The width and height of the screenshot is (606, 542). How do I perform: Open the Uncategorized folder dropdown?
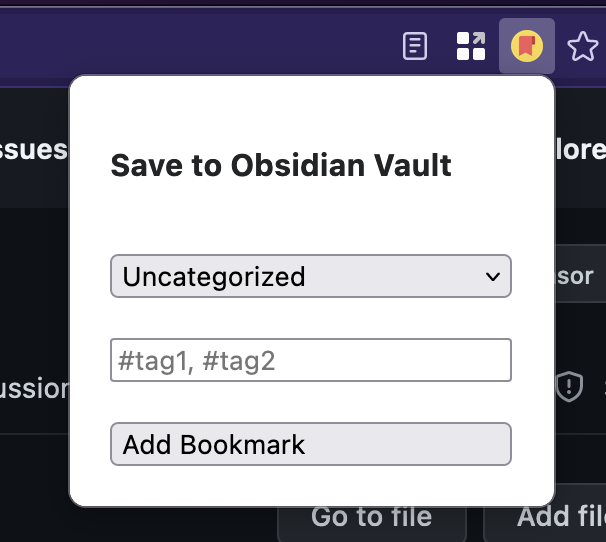pos(311,276)
